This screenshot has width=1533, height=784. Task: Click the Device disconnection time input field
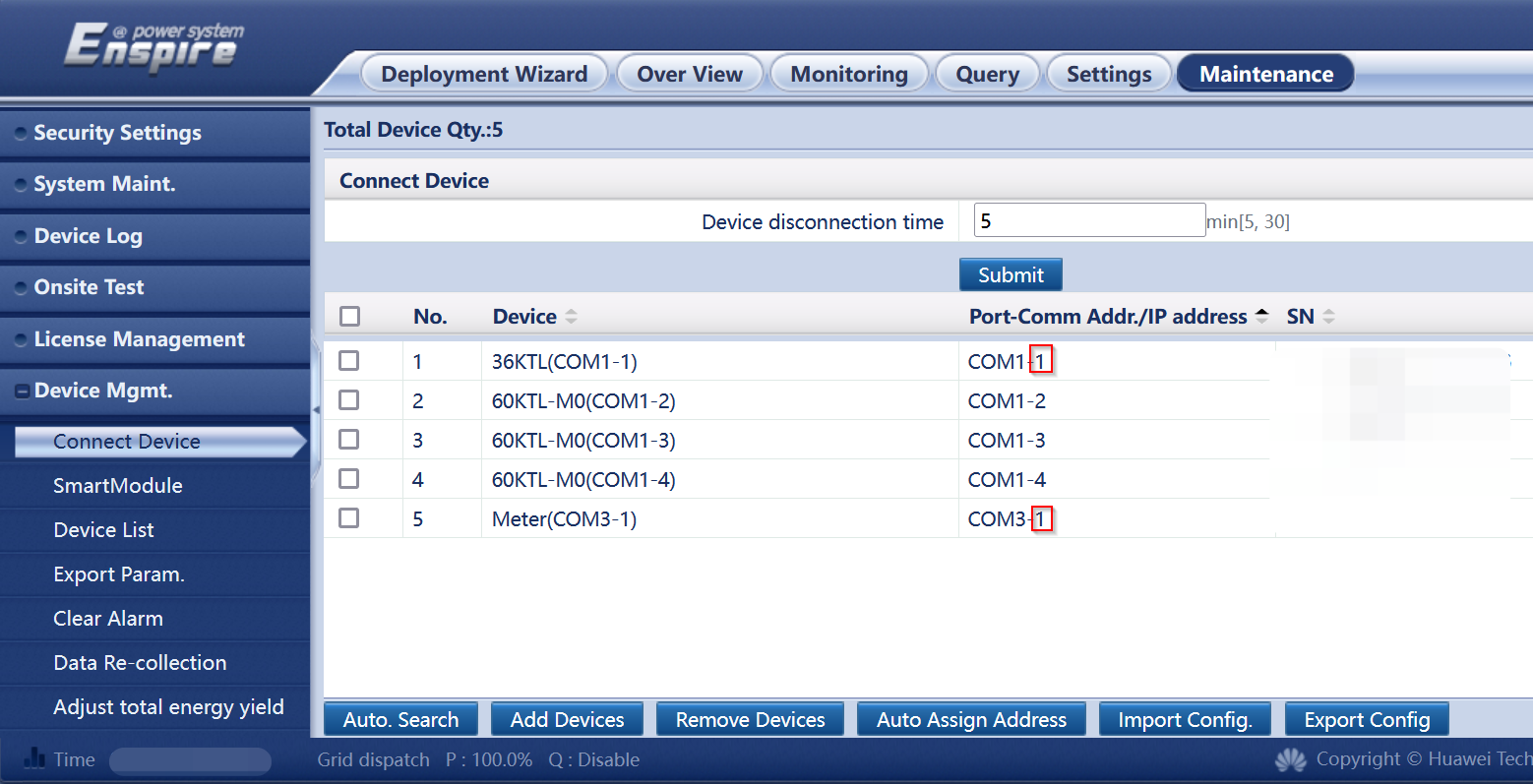(1088, 220)
